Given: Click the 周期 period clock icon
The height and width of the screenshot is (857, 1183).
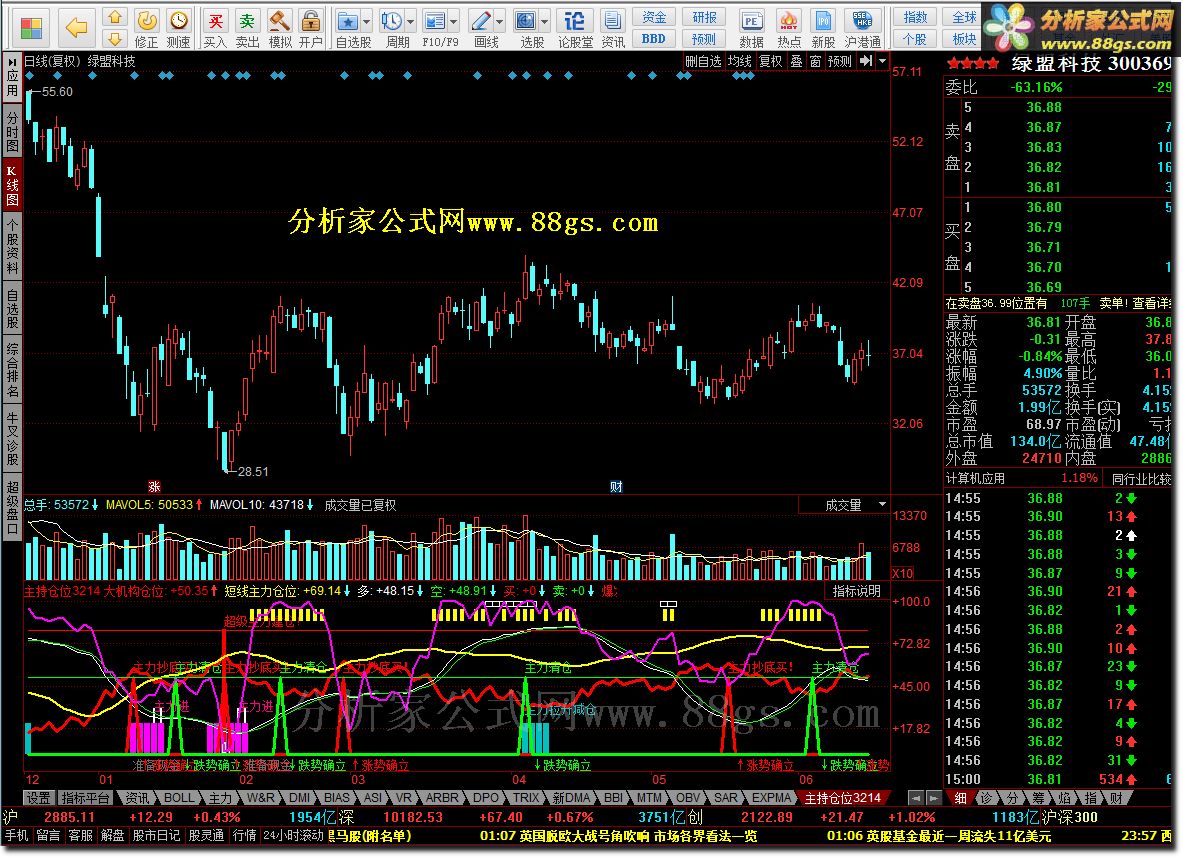Looking at the screenshot, I should pyautogui.click(x=392, y=21).
